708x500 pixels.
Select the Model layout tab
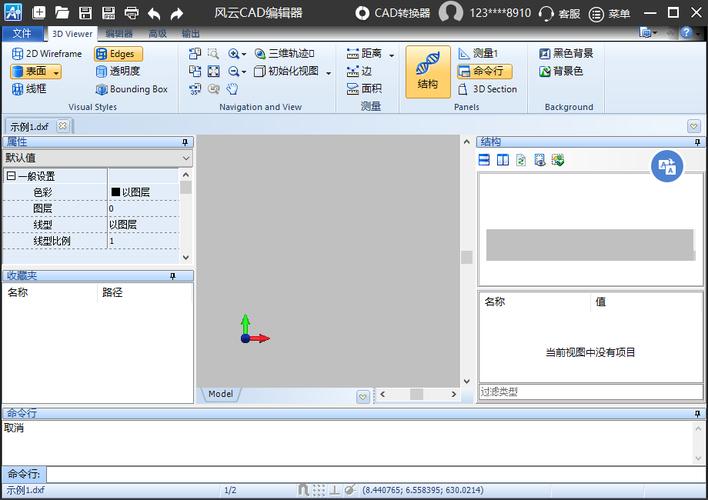click(x=220, y=394)
